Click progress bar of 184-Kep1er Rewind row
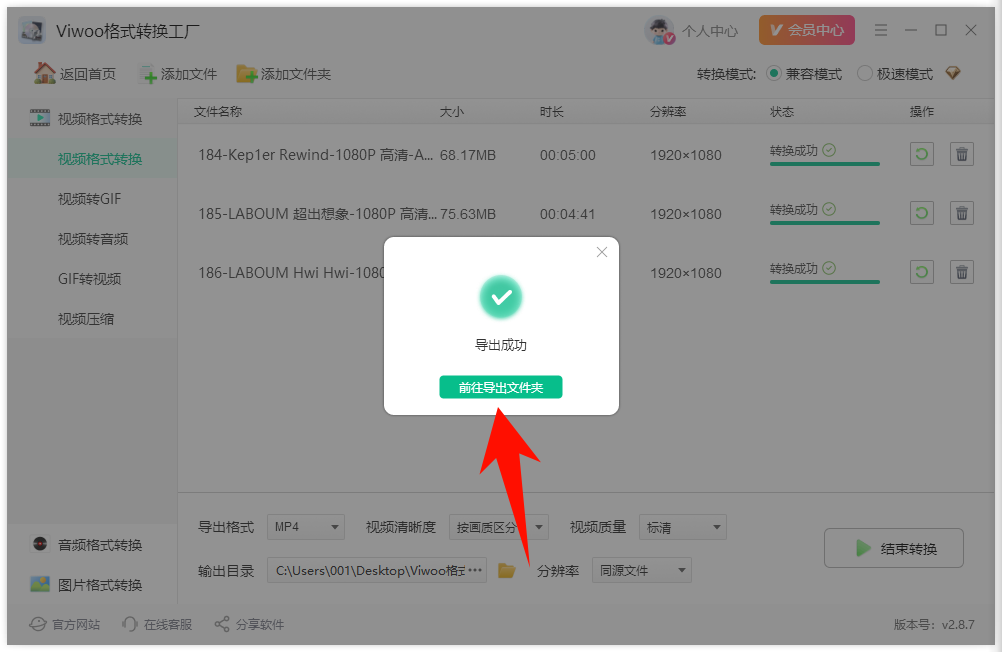1002x652 pixels. click(824, 164)
